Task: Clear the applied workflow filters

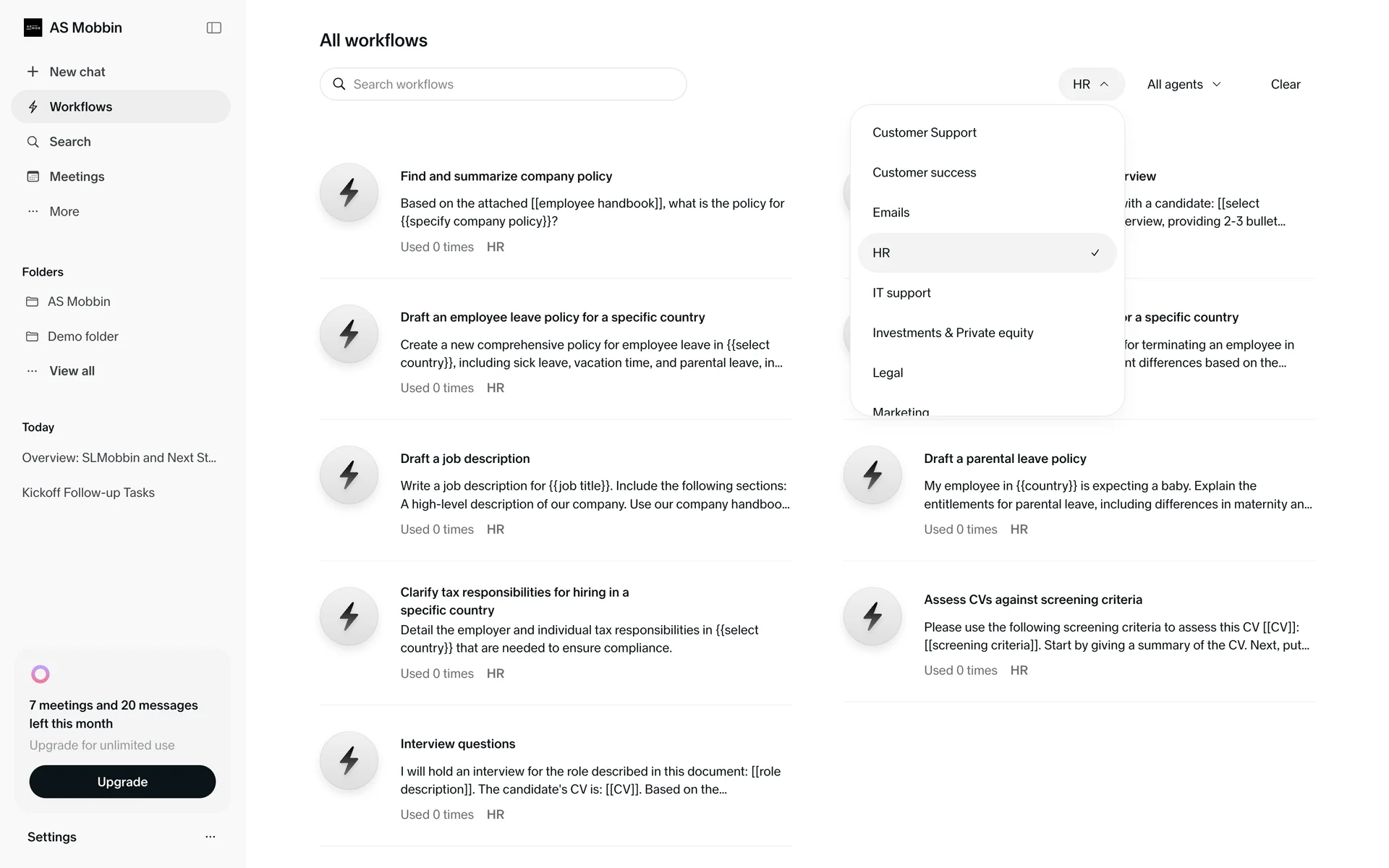Action: pyautogui.click(x=1285, y=85)
